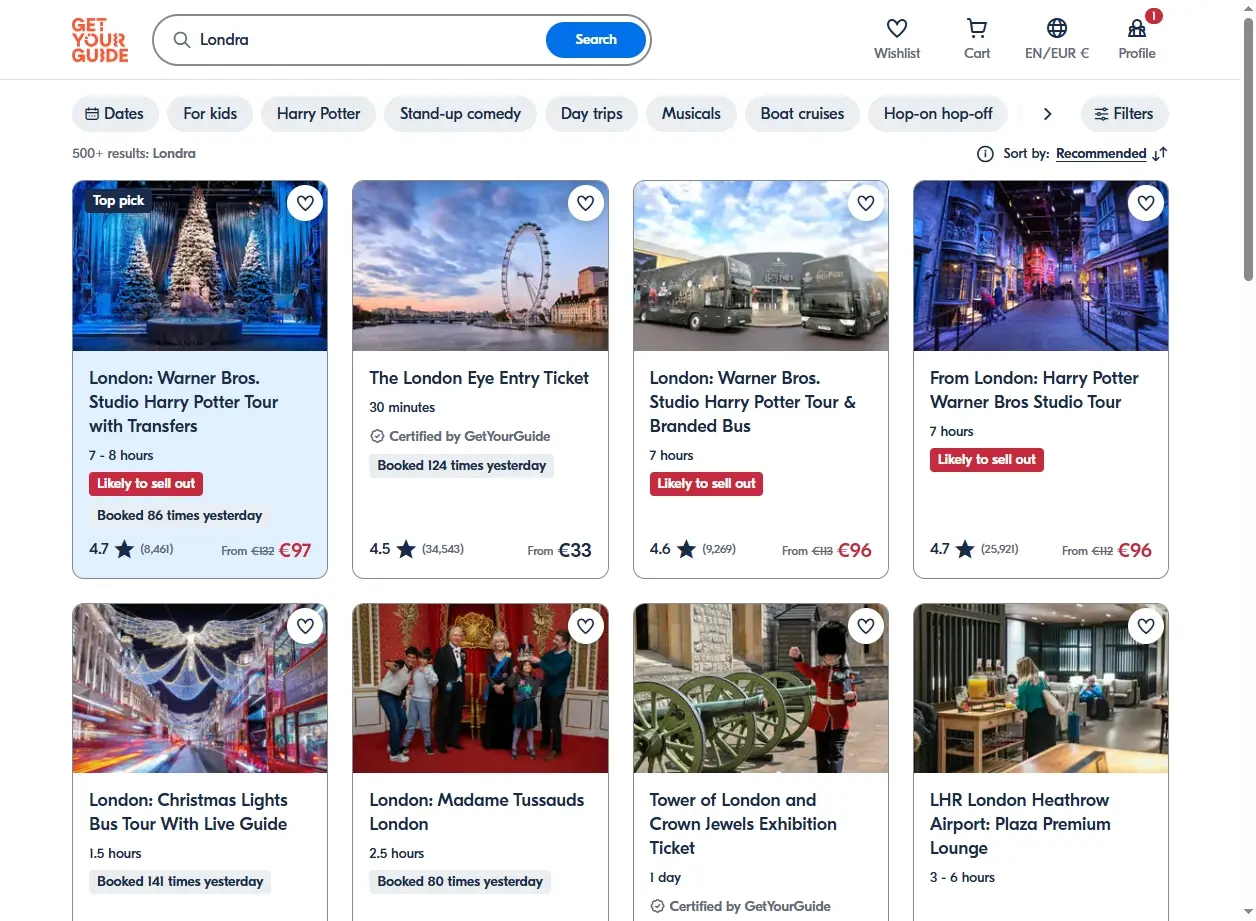This screenshot has height=921, width=1256.
Task: Click the 4.5 star rating with 34,543 reviews
Action: pos(416,549)
